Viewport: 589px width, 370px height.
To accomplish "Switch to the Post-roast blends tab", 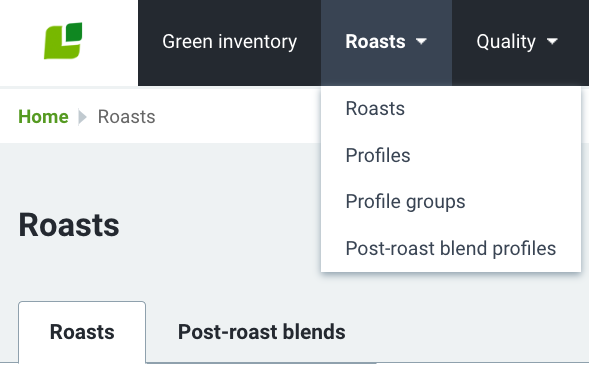I will click(x=261, y=332).
